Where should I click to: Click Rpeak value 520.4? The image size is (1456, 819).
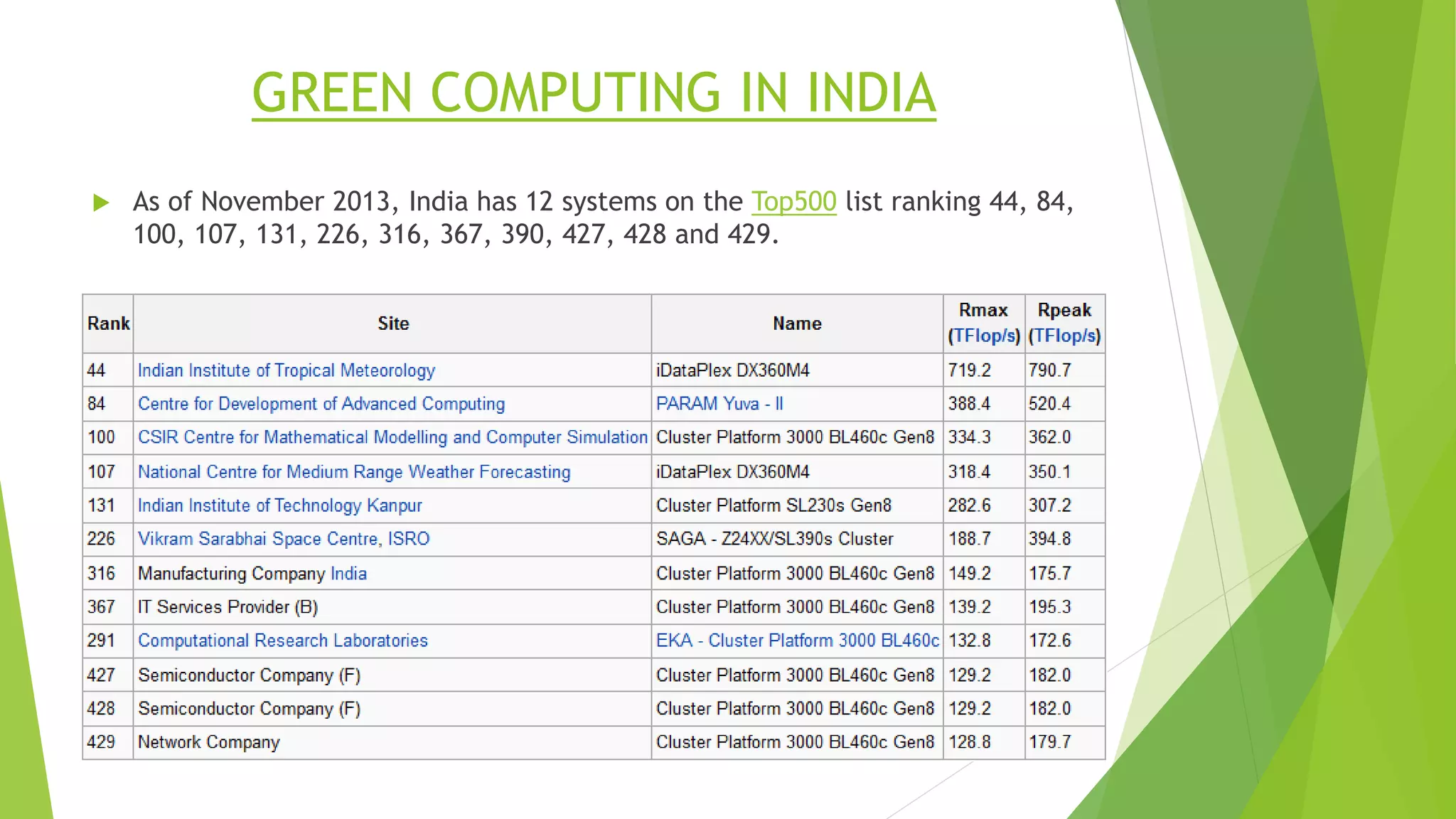[1049, 404]
